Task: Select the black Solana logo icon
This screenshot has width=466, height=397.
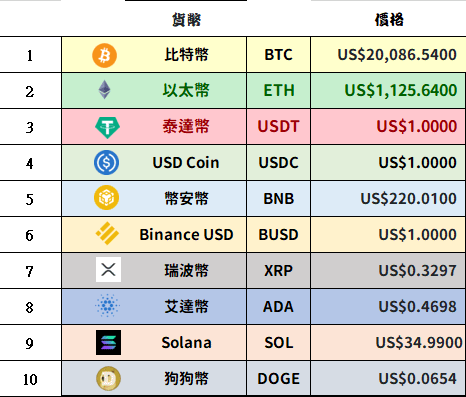Action: click(108, 342)
